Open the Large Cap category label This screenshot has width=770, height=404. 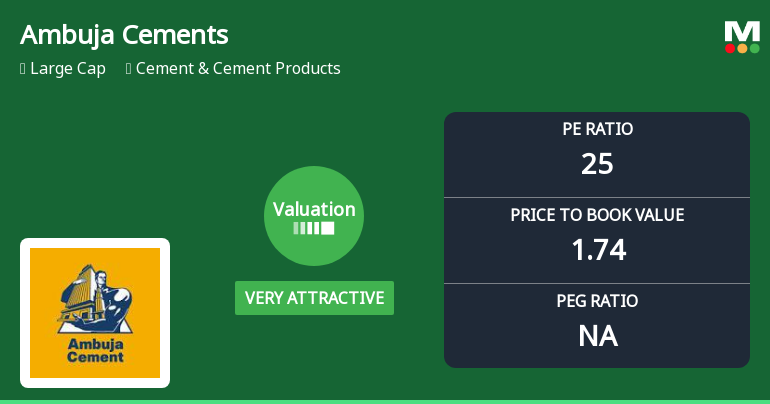(68, 69)
